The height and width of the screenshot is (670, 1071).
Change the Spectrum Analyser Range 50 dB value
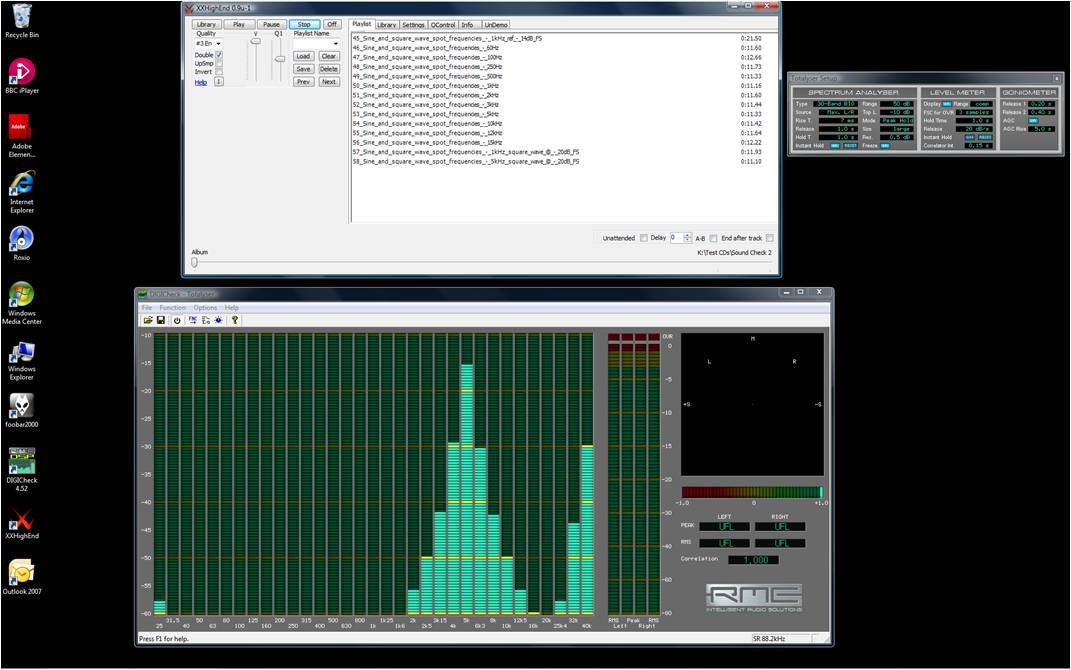pyautogui.click(x=897, y=104)
